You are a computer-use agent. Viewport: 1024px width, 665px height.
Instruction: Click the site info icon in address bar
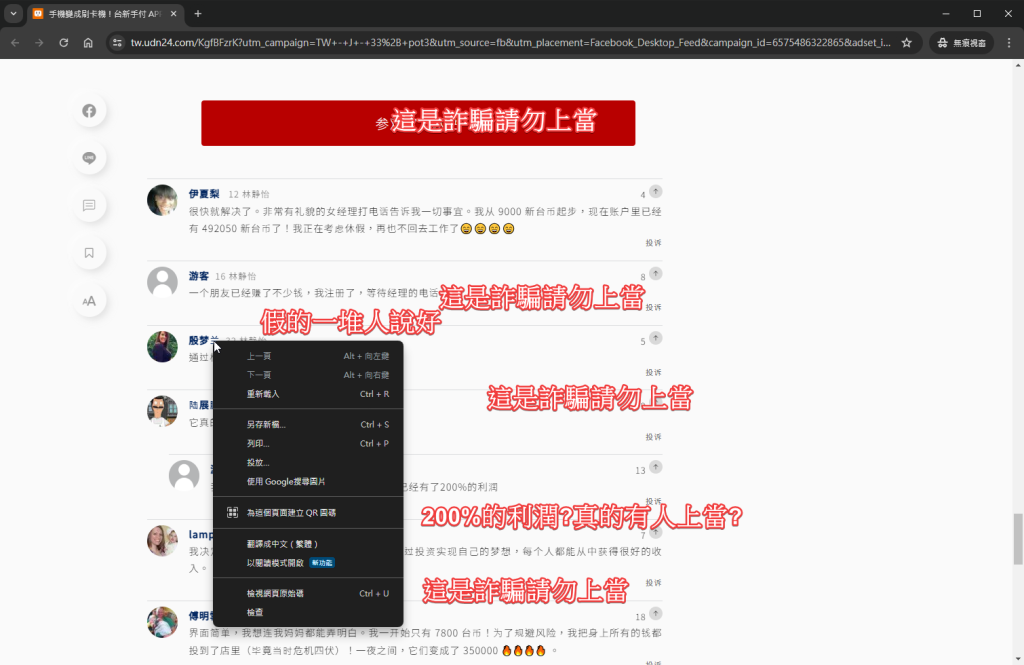[117, 43]
